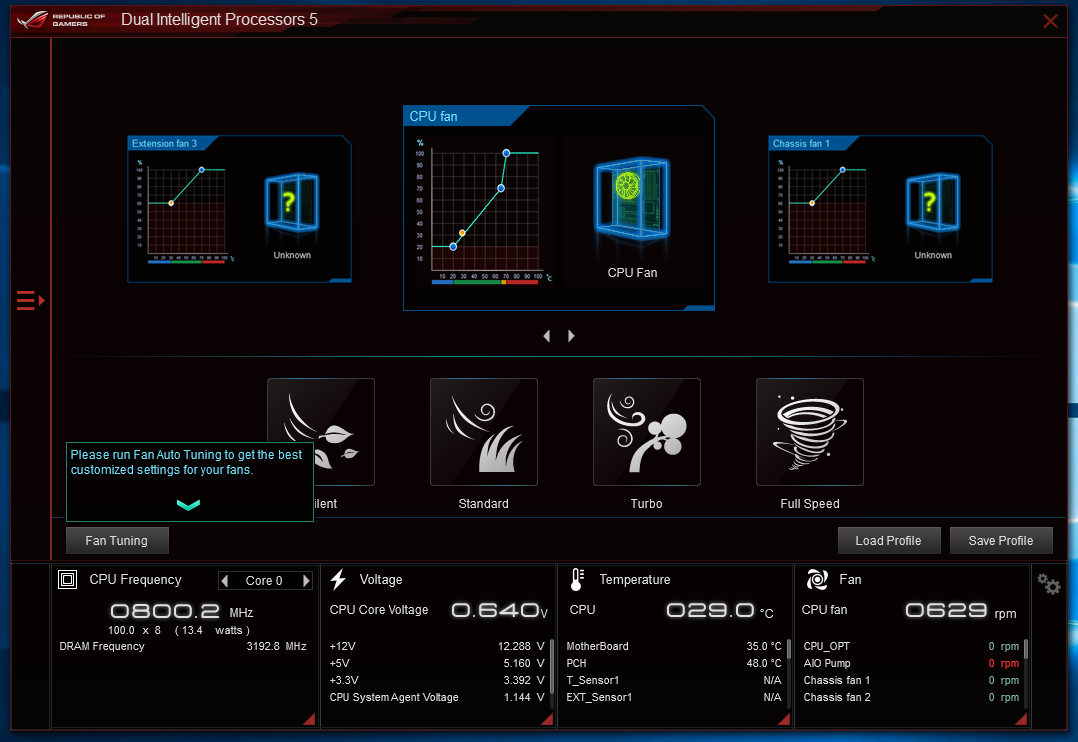Click the Republic of Gamers logo
This screenshot has height=742, width=1078.
point(61,20)
